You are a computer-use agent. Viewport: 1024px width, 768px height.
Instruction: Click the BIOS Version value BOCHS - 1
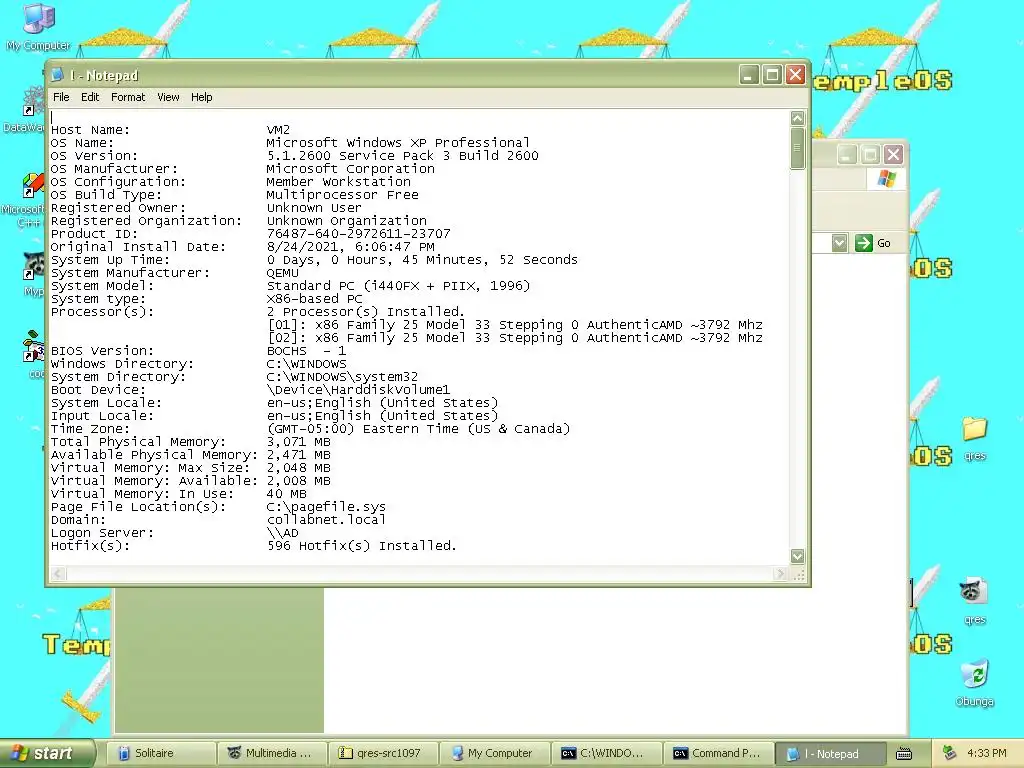tap(306, 351)
